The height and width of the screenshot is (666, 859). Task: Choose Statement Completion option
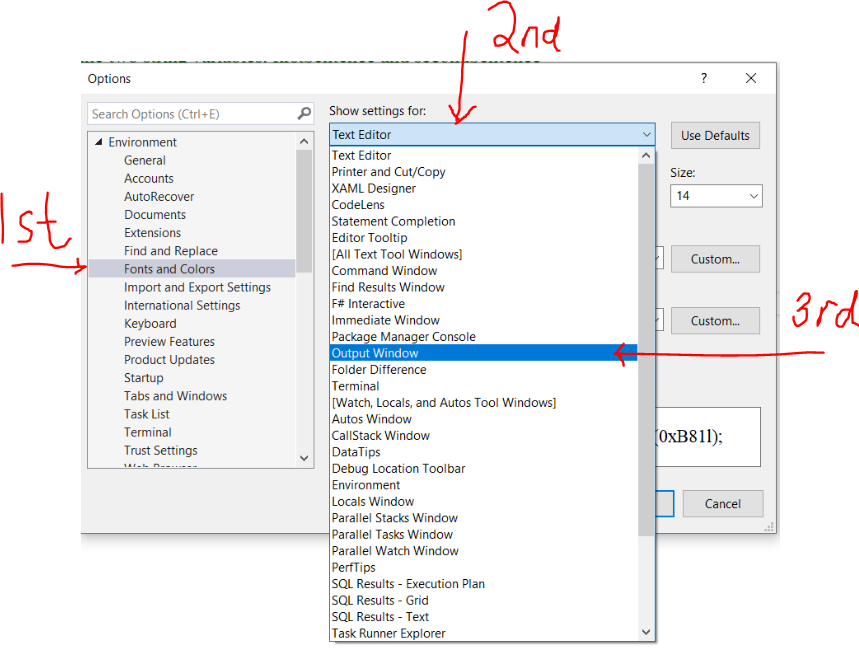[484, 221]
